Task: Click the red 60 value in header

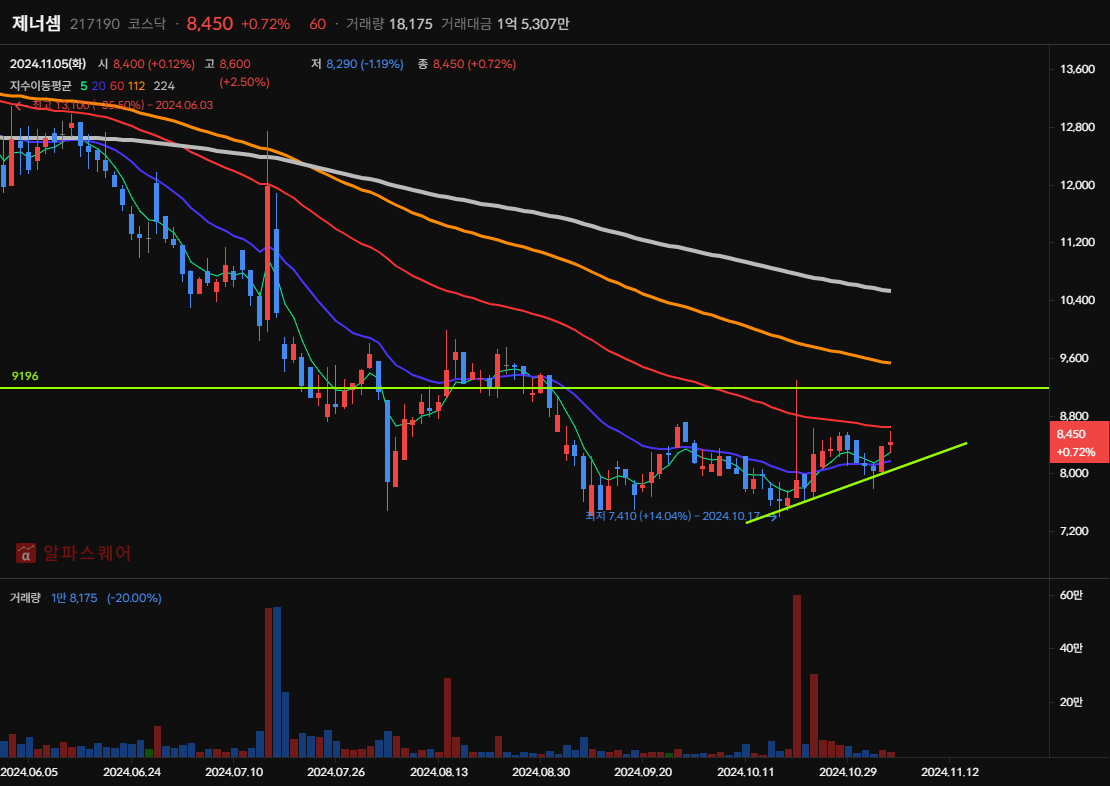Action: [x=318, y=24]
